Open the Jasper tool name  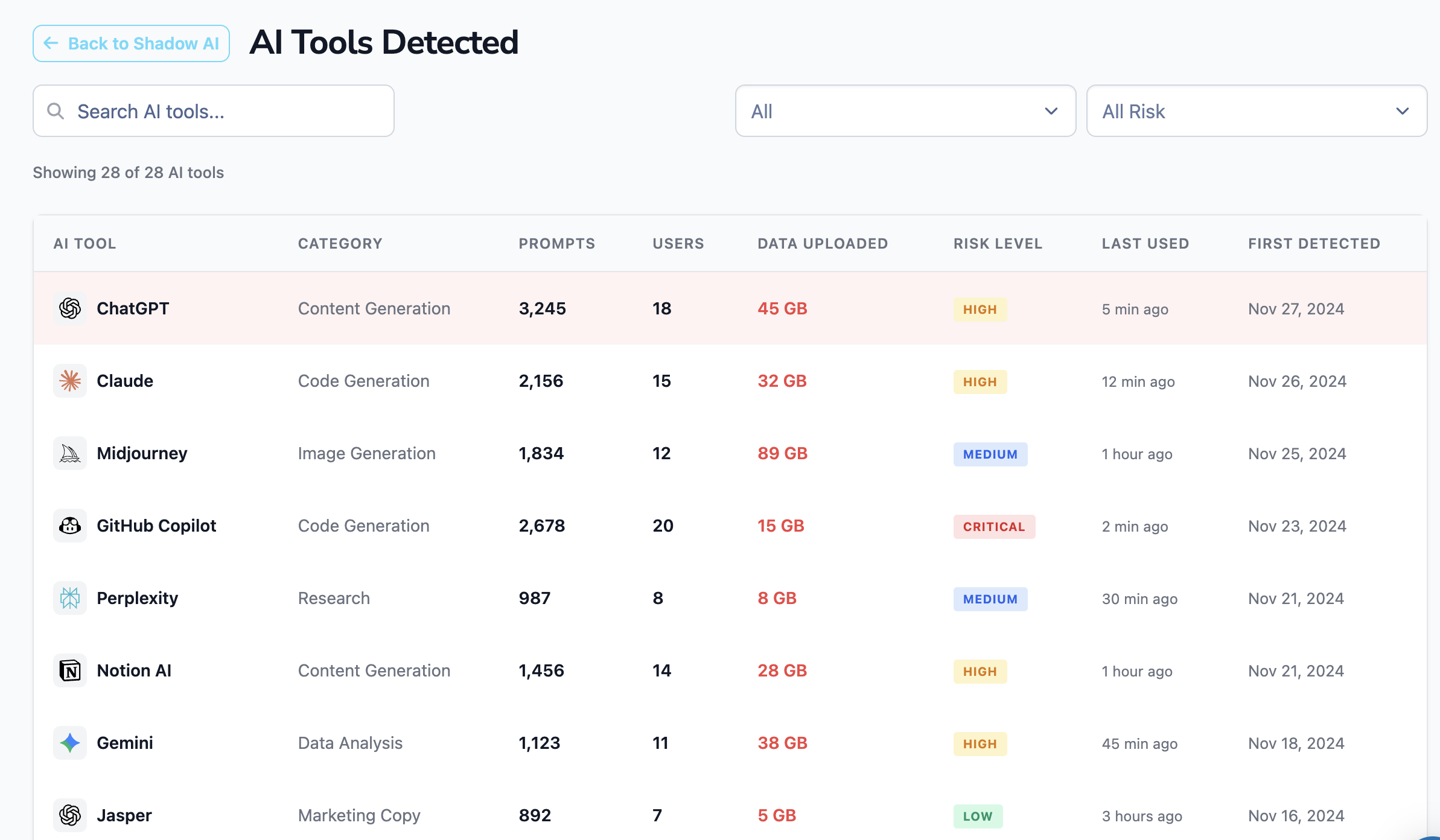(124, 815)
